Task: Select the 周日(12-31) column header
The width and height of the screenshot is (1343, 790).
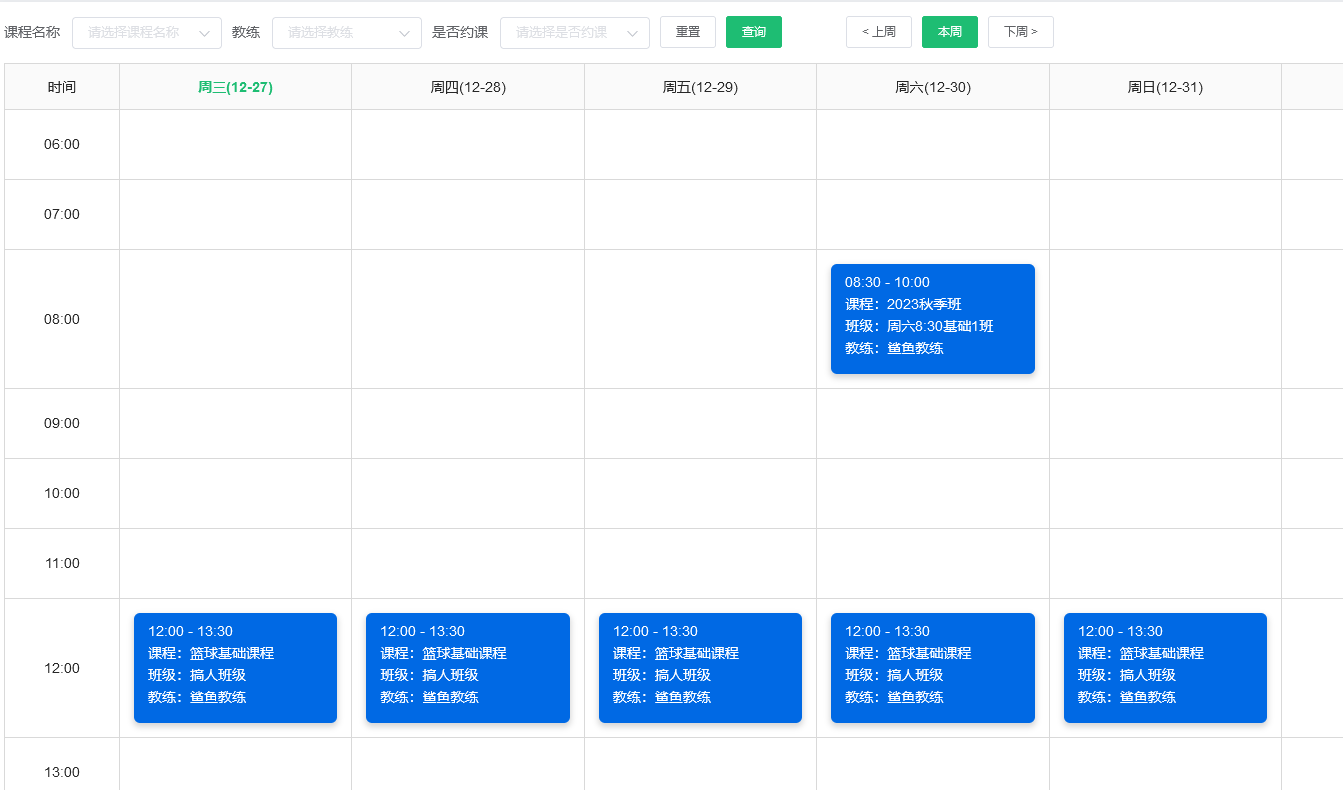Action: coord(1164,86)
